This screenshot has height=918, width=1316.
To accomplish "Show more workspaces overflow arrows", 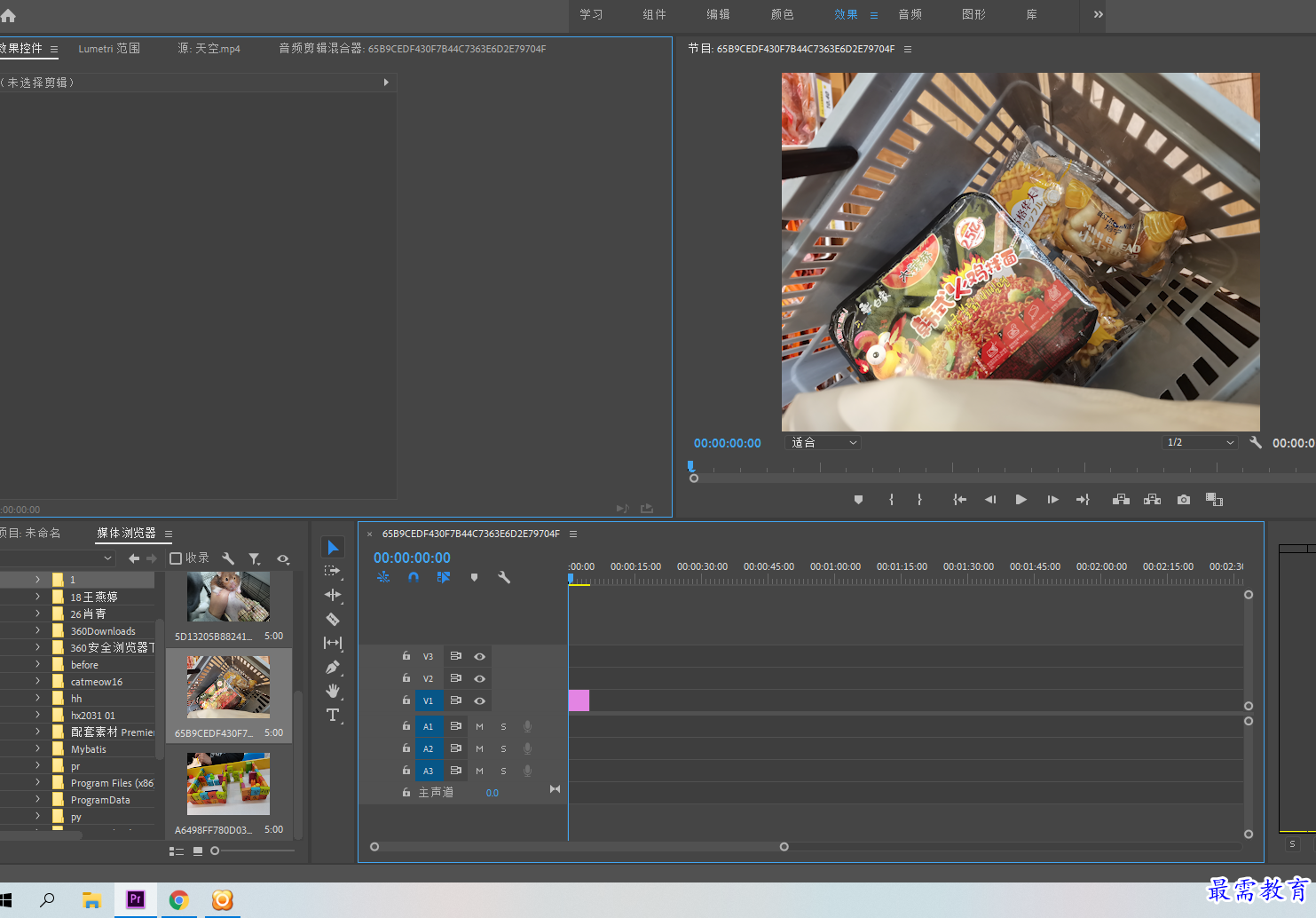I will [x=1099, y=14].
